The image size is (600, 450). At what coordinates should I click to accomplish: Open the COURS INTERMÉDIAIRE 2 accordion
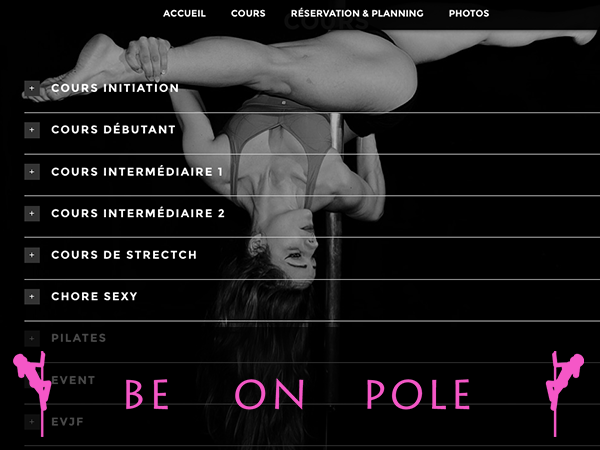138,213
